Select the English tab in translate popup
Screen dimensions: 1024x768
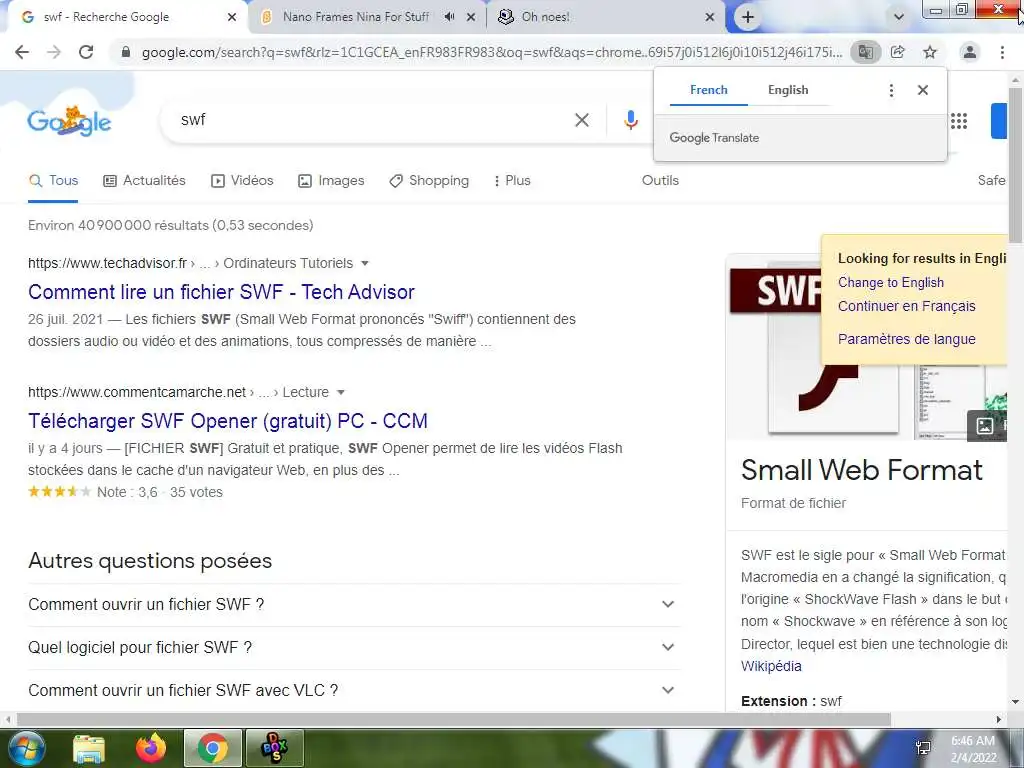[x=788, y=90]
